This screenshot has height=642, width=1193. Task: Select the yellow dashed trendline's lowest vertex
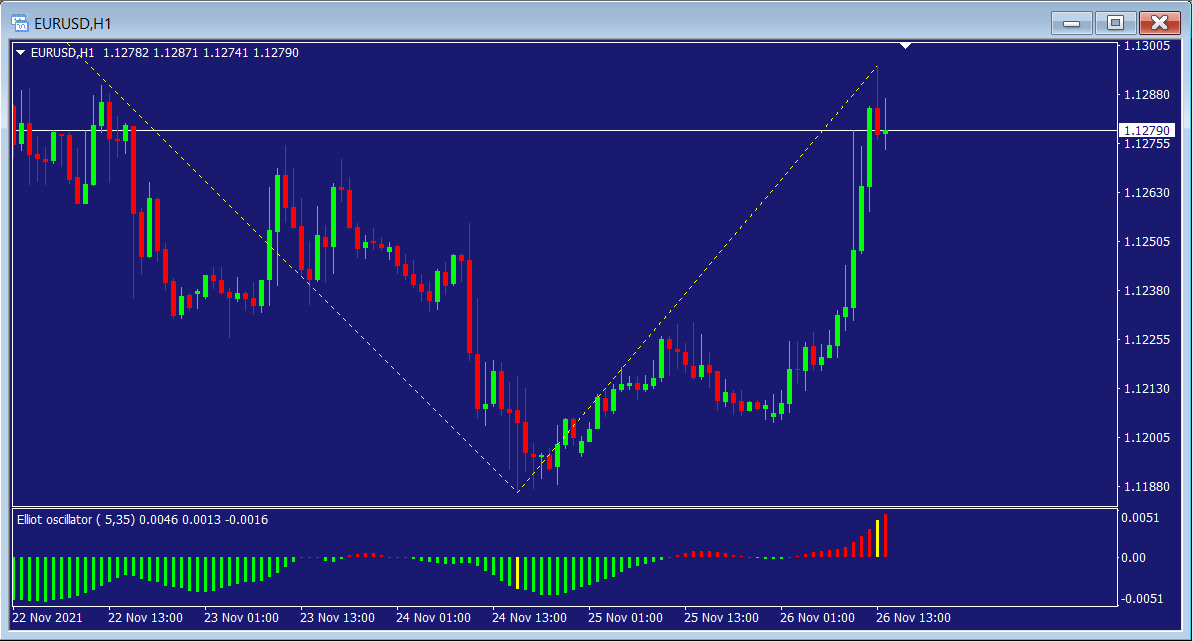coord(517,492)
